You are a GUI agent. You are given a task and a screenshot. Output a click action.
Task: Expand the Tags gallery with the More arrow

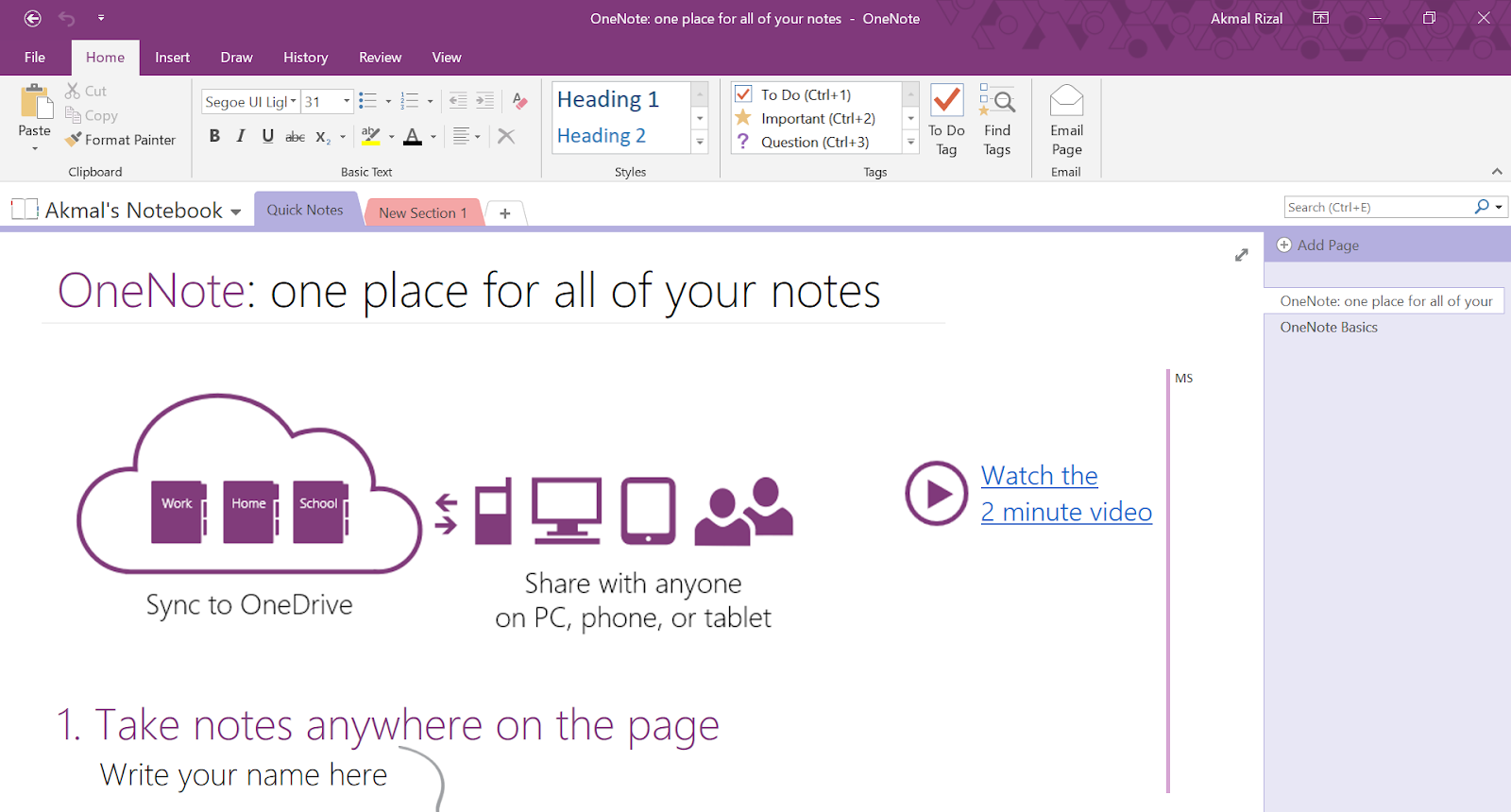[910, 142]
